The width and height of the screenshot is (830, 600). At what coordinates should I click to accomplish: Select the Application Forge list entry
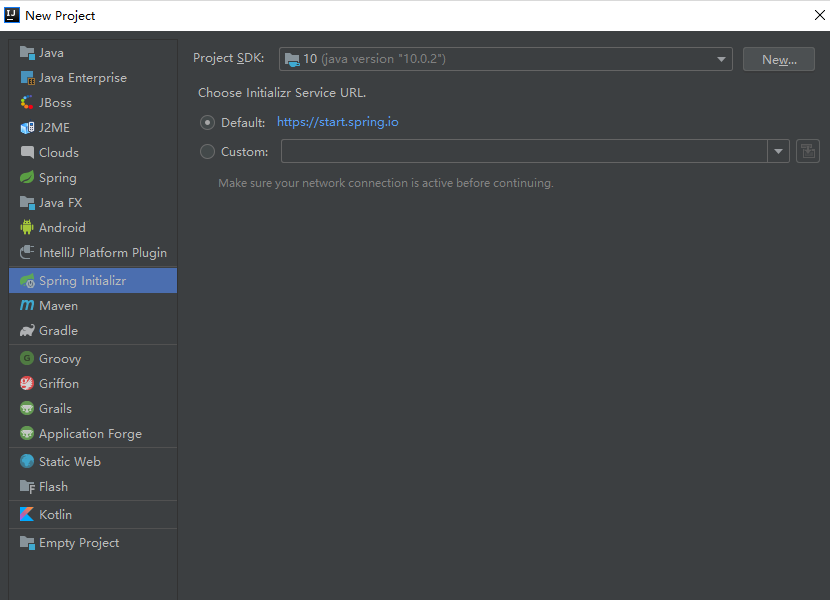(93, 433)
